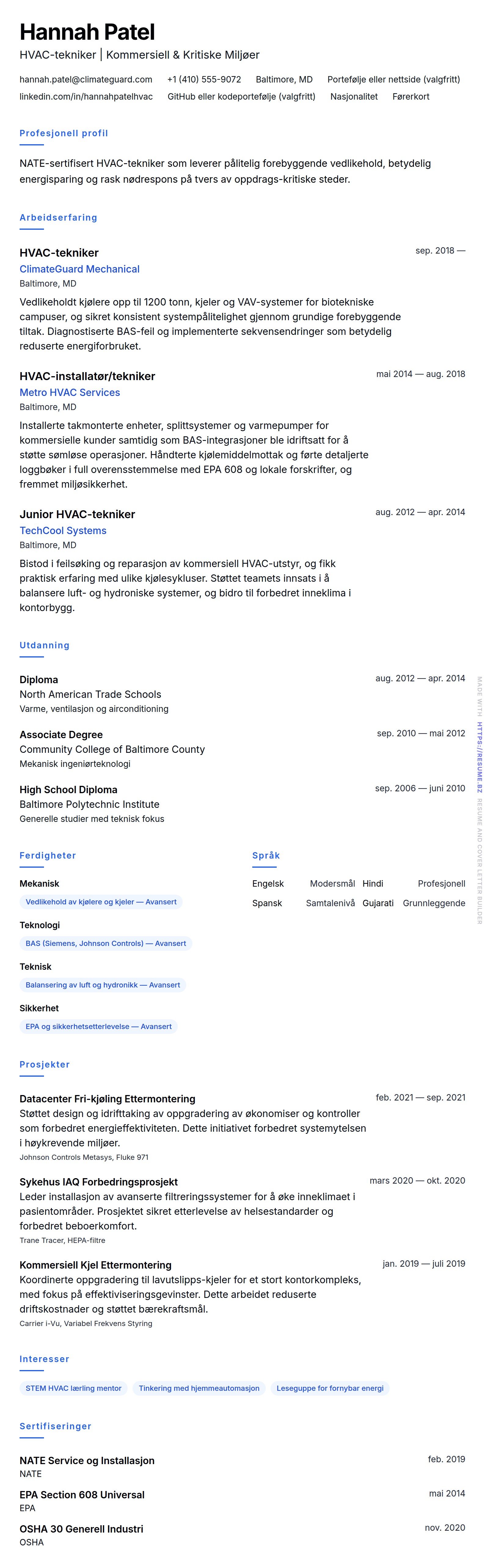The height and width of the screenshot is (1568, 485).
Task: Select the 'NATE Service og Installasjon' certification title
Action: (x=87, y=1460)
